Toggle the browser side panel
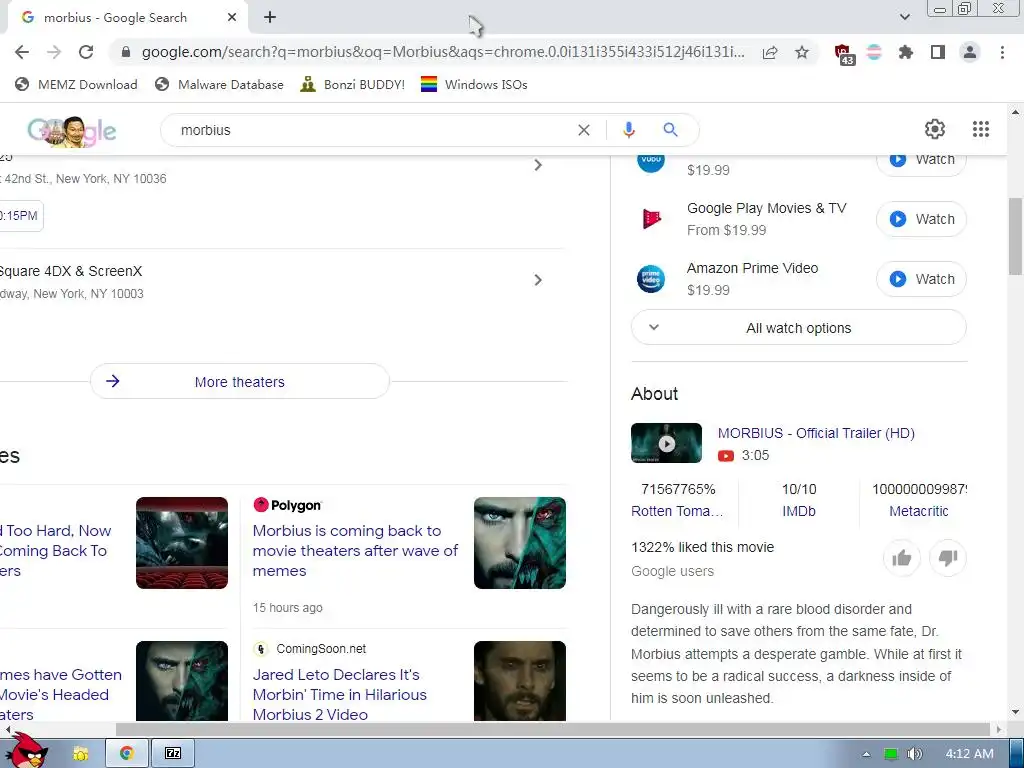 point(938,52)
